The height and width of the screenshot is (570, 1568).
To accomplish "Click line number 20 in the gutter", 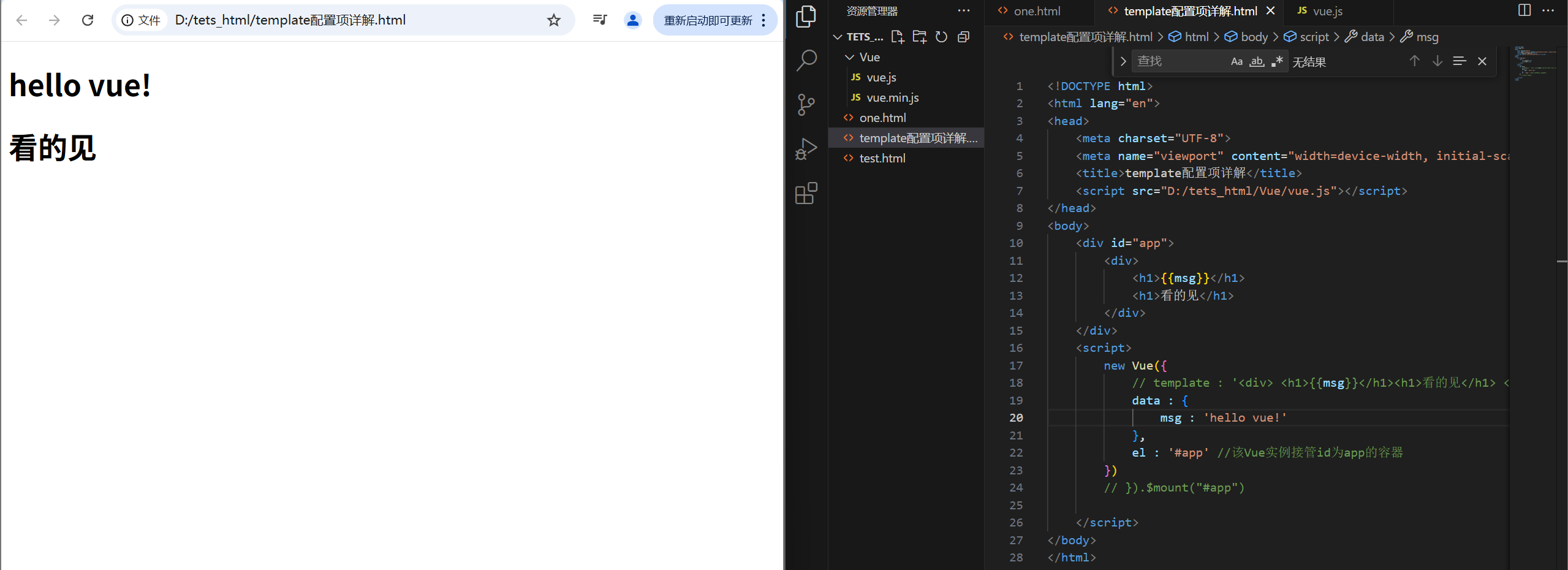I will [x=1016, y=417].
